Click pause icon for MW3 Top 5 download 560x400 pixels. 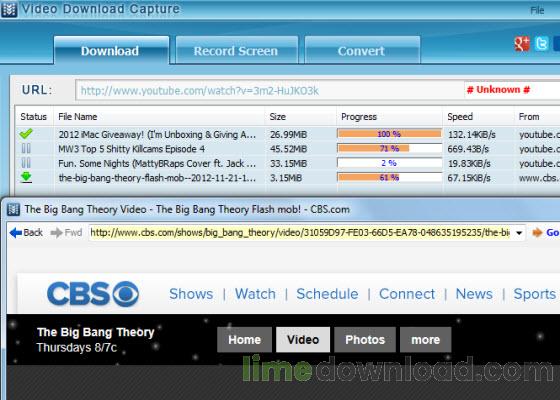coord(26,148)
